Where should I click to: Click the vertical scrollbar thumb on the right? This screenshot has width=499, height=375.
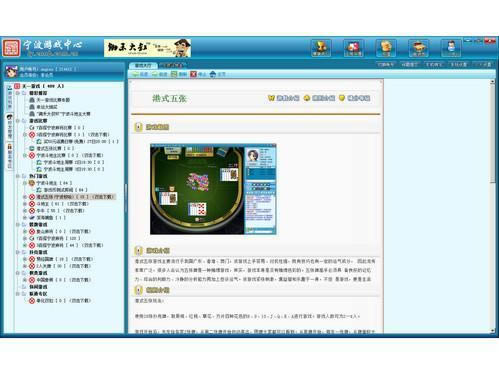(492, 134)
